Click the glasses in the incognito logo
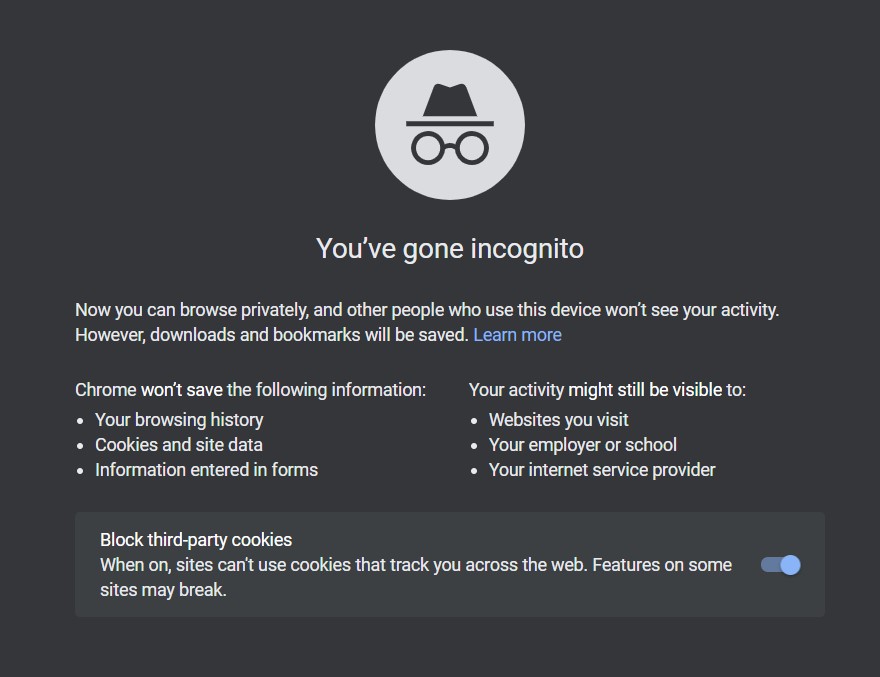880x677 pixels. coord(450,149)
